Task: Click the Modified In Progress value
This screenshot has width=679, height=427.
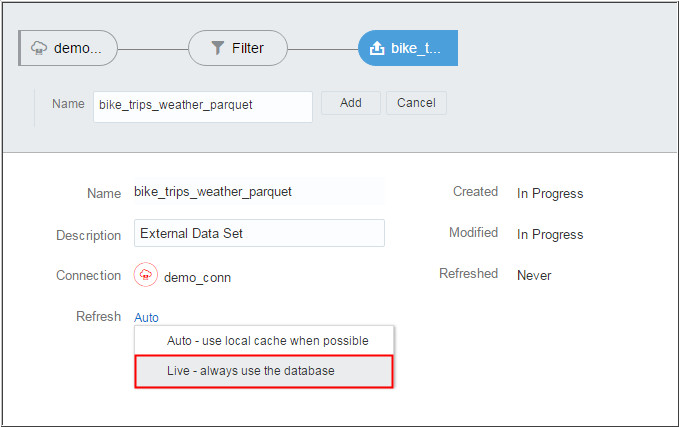Action: pos(549,234)
